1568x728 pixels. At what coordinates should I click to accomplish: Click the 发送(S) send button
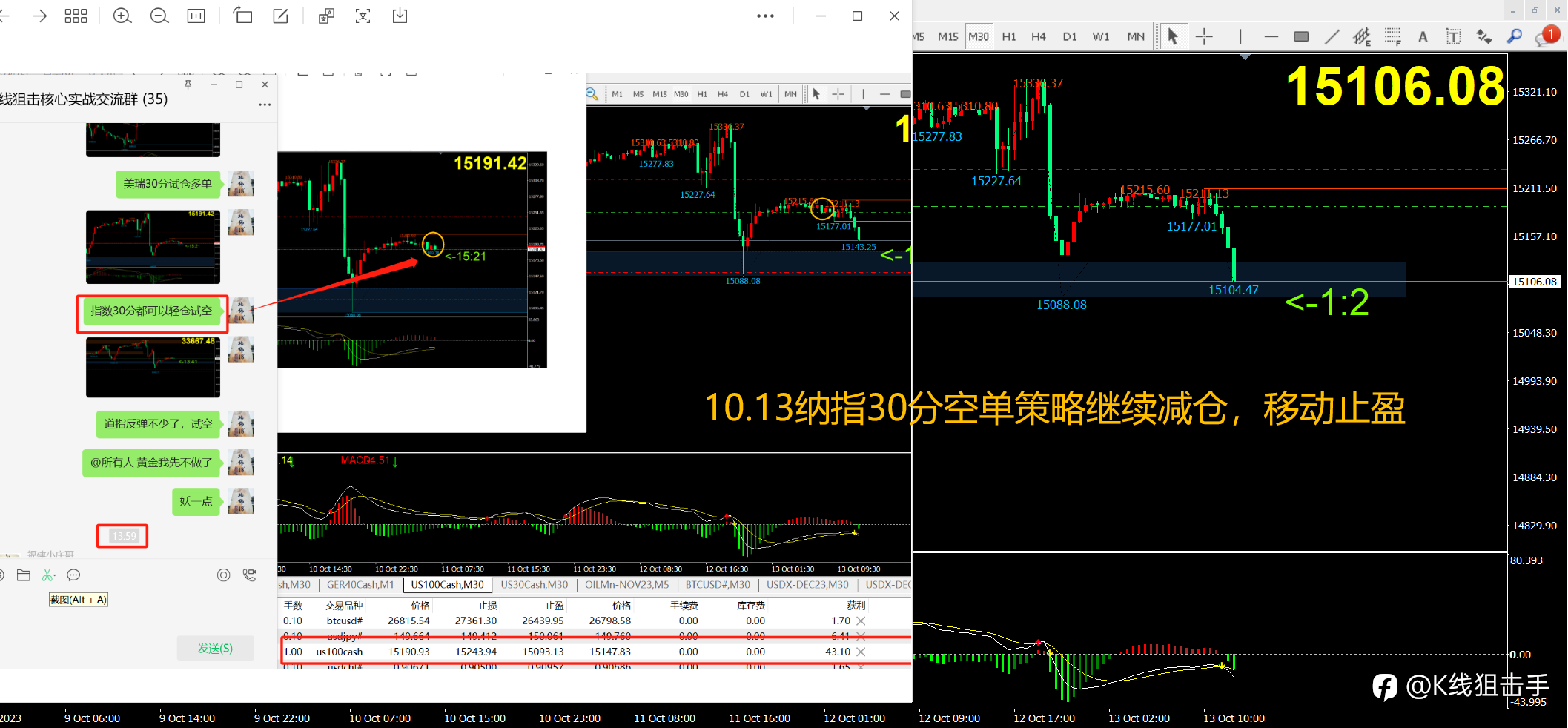point(215,649)
